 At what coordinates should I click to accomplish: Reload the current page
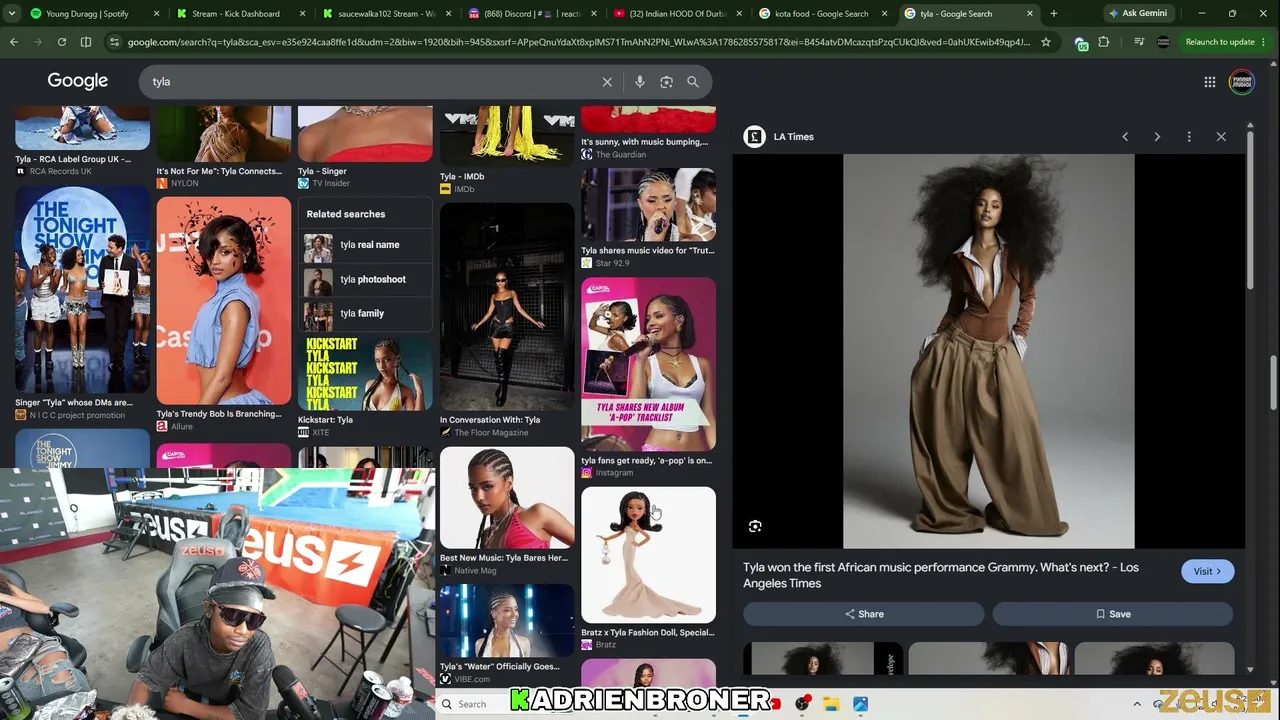pyautogui.click(x=62, y=42)
